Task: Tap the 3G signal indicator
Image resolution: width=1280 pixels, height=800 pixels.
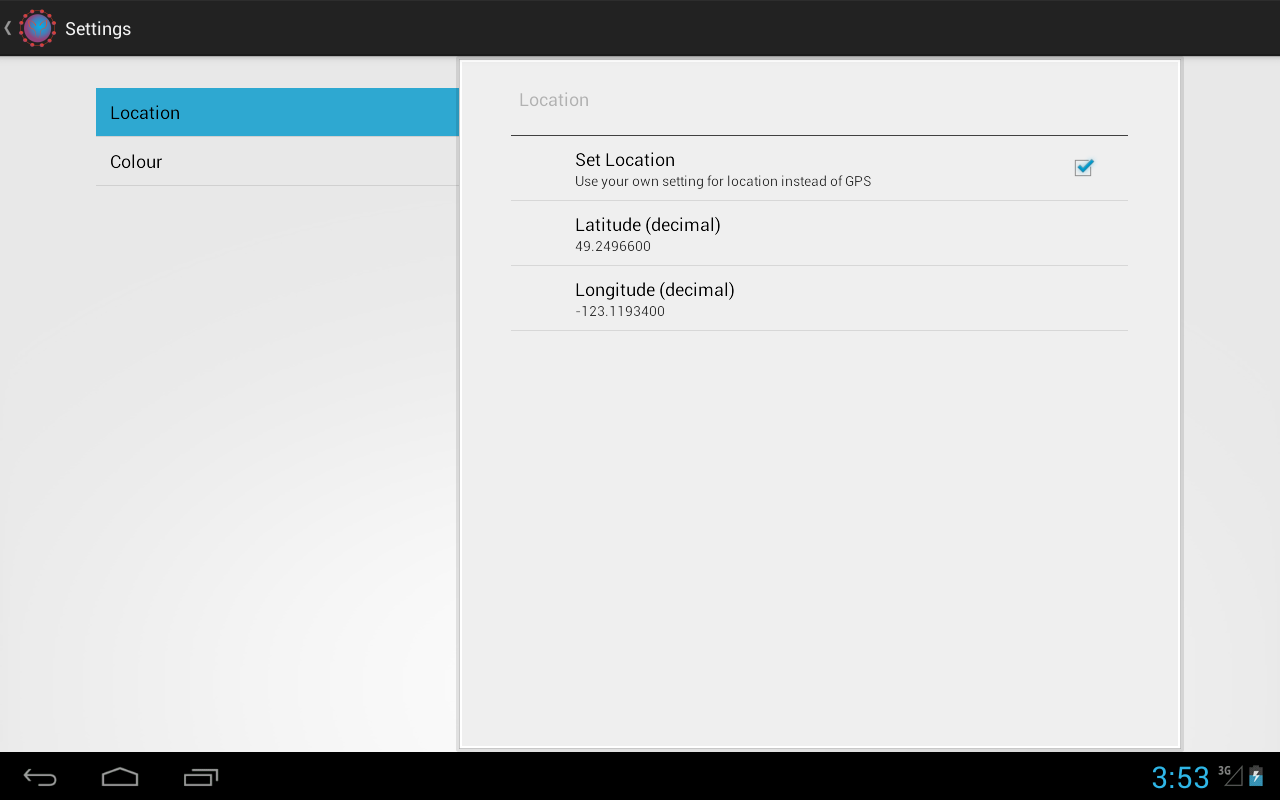Action: click(1230, 775)
